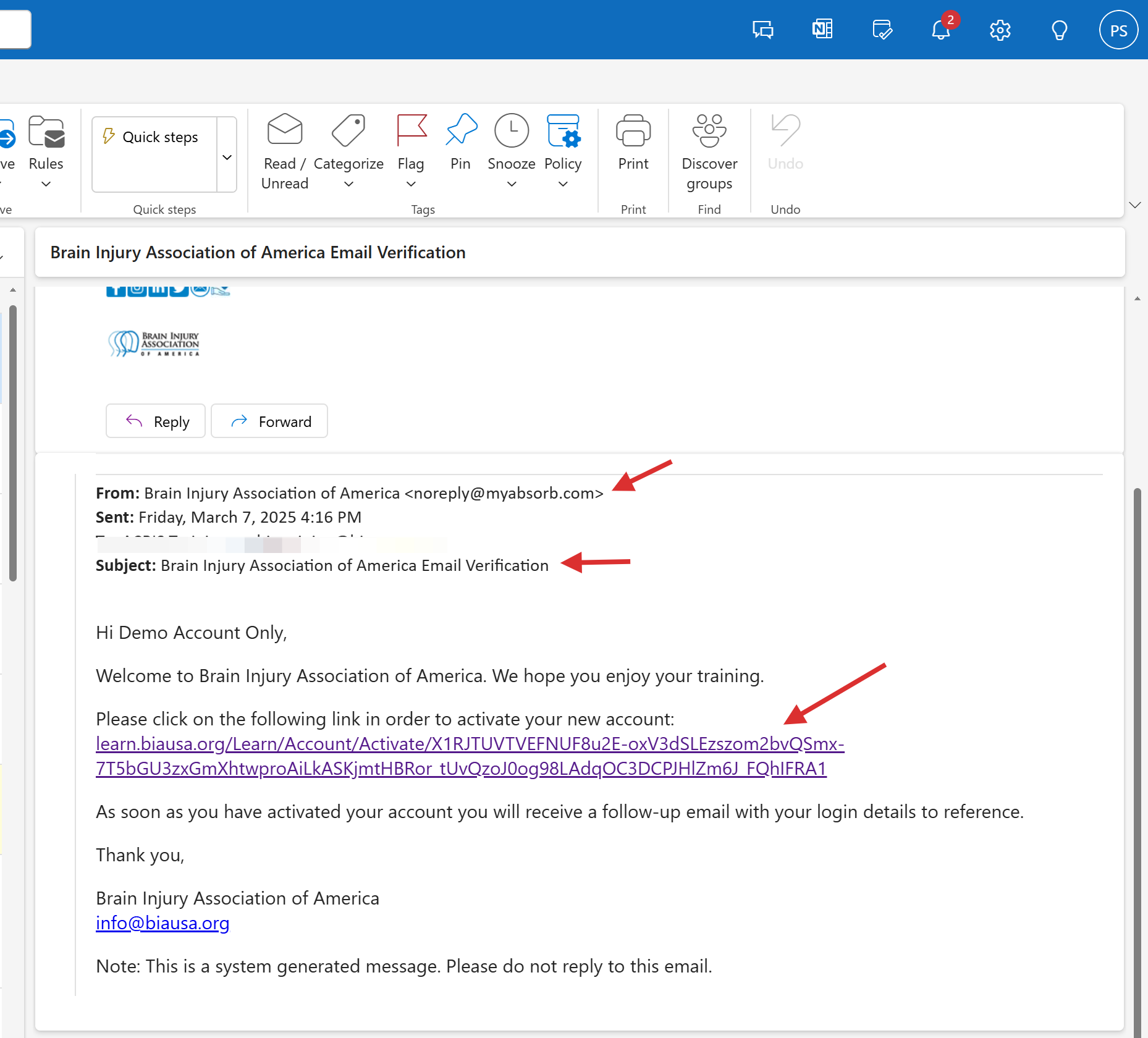This screenshot has height=1038, width=1148.
Task: Click the left list scrollbar thumb
Action: 13,443
